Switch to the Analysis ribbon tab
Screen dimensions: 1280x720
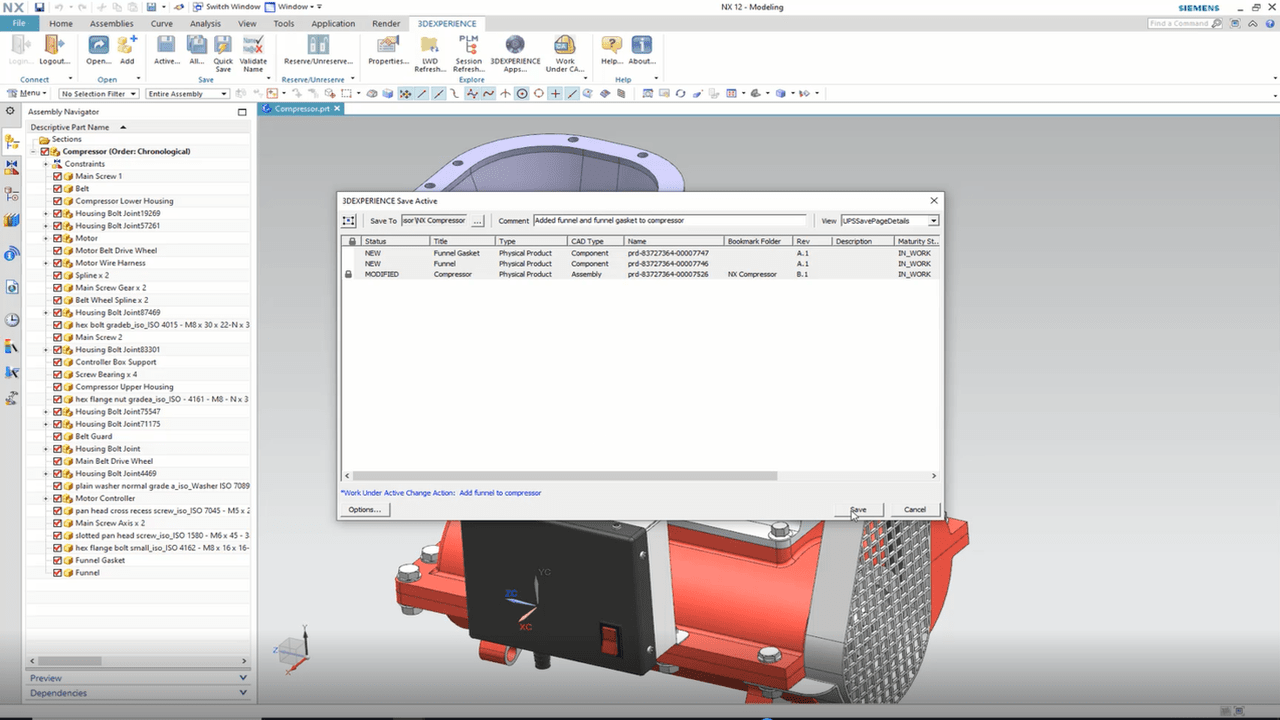click(x=205, y=23)
